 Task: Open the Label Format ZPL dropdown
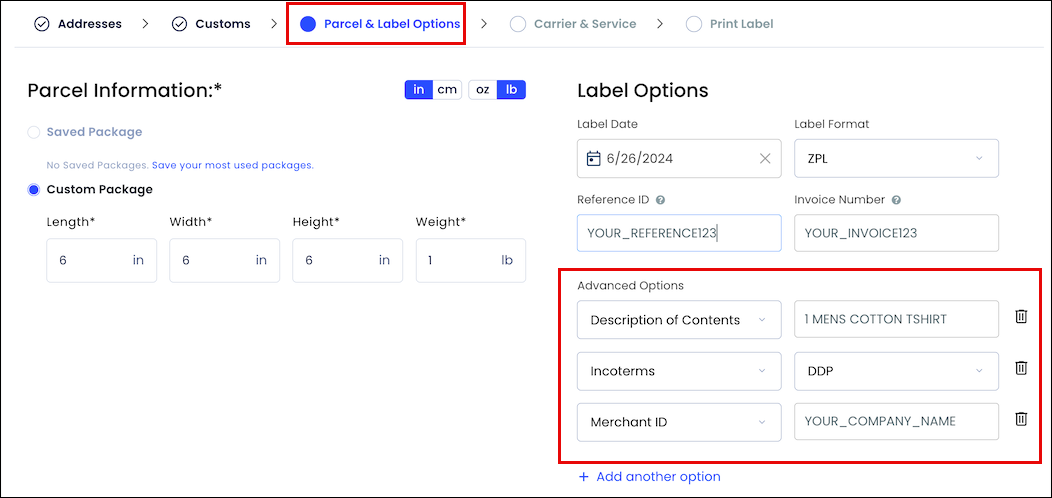[x=896, y=158]
